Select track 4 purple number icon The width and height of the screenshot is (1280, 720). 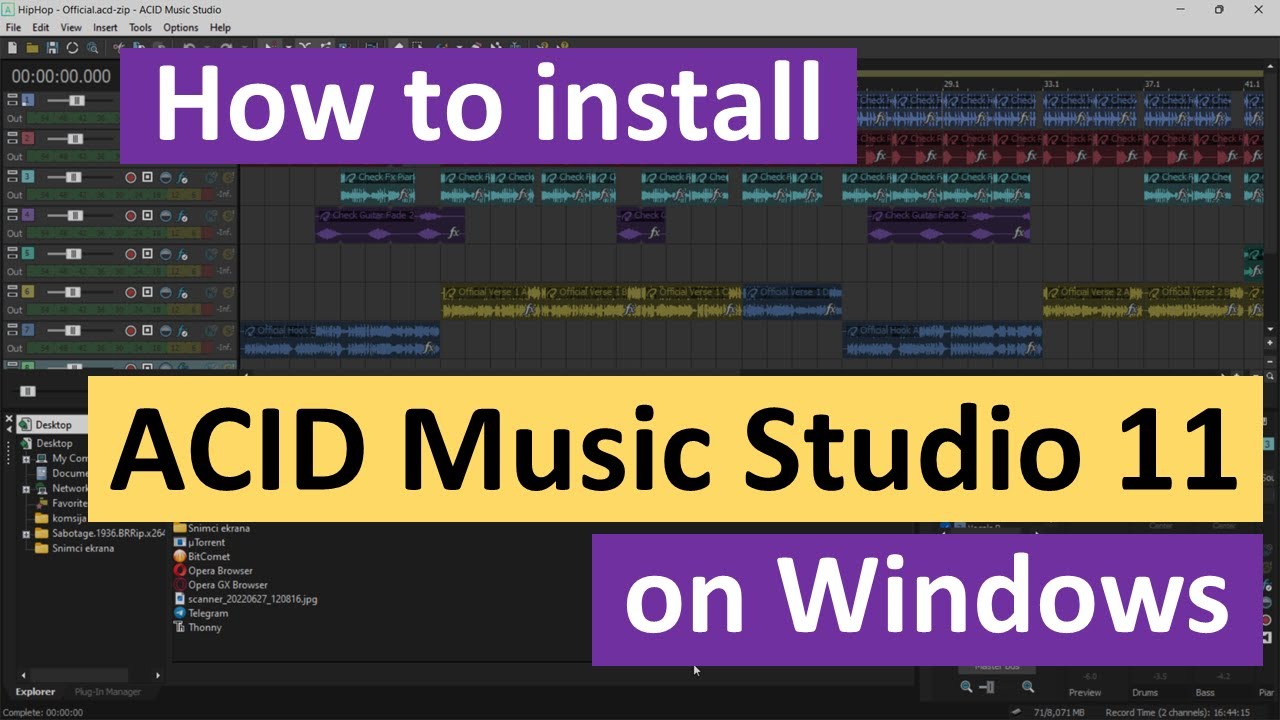28,215
